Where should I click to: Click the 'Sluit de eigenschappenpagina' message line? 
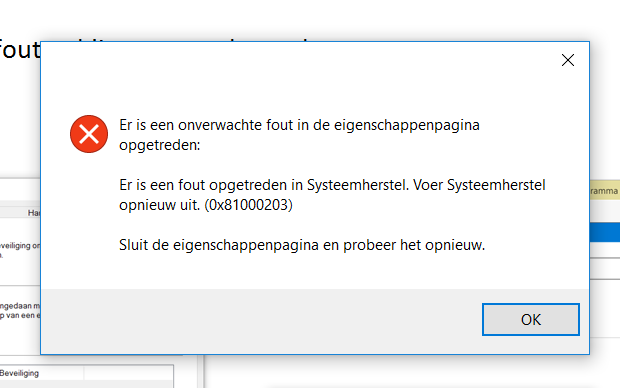(x=302, y=245)
